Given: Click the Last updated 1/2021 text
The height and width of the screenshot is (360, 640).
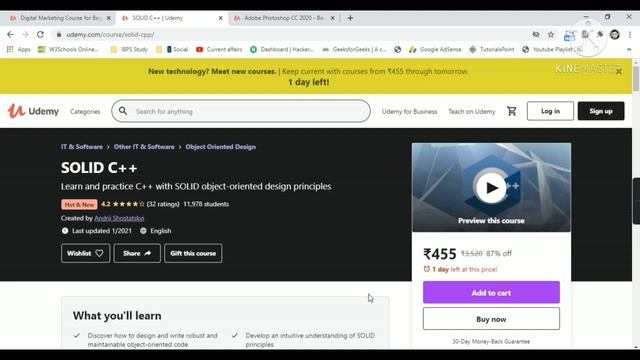Looking at the screenshot, I should point(102,231).
